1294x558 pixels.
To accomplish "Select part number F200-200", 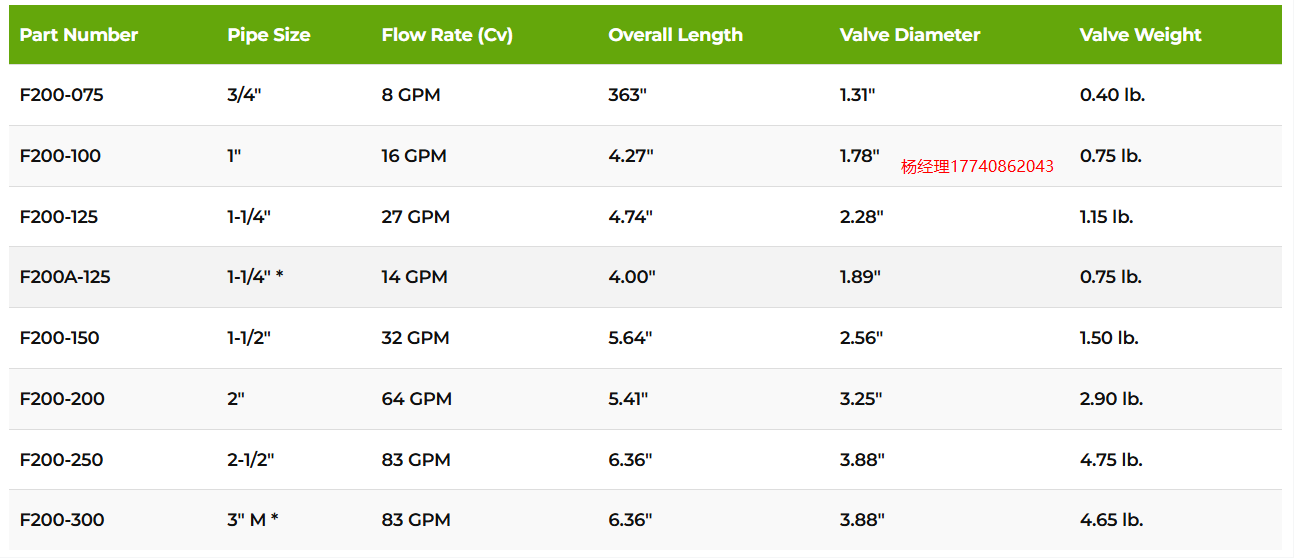I will (x=62, y=399).
